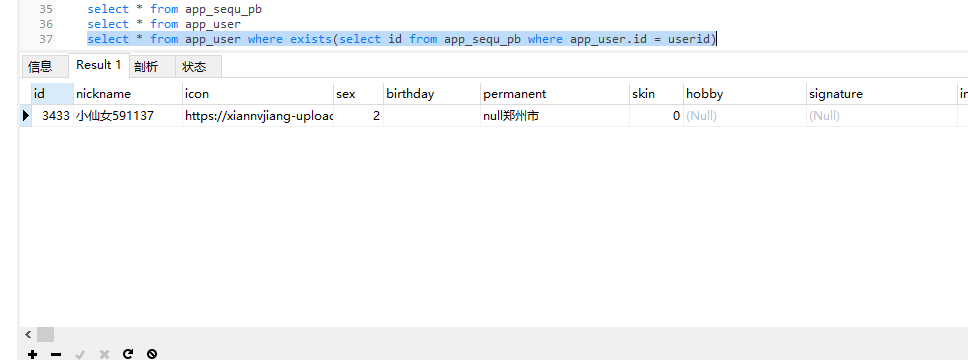Select the birthday column header

[432, 94]
